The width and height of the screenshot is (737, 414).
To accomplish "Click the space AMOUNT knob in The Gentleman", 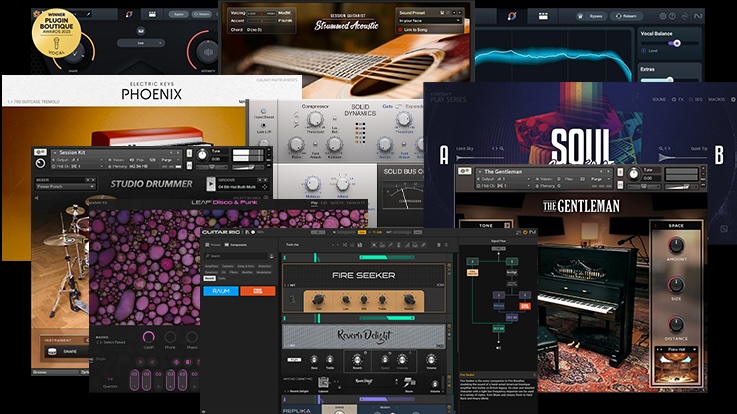I will click(676, 245).
